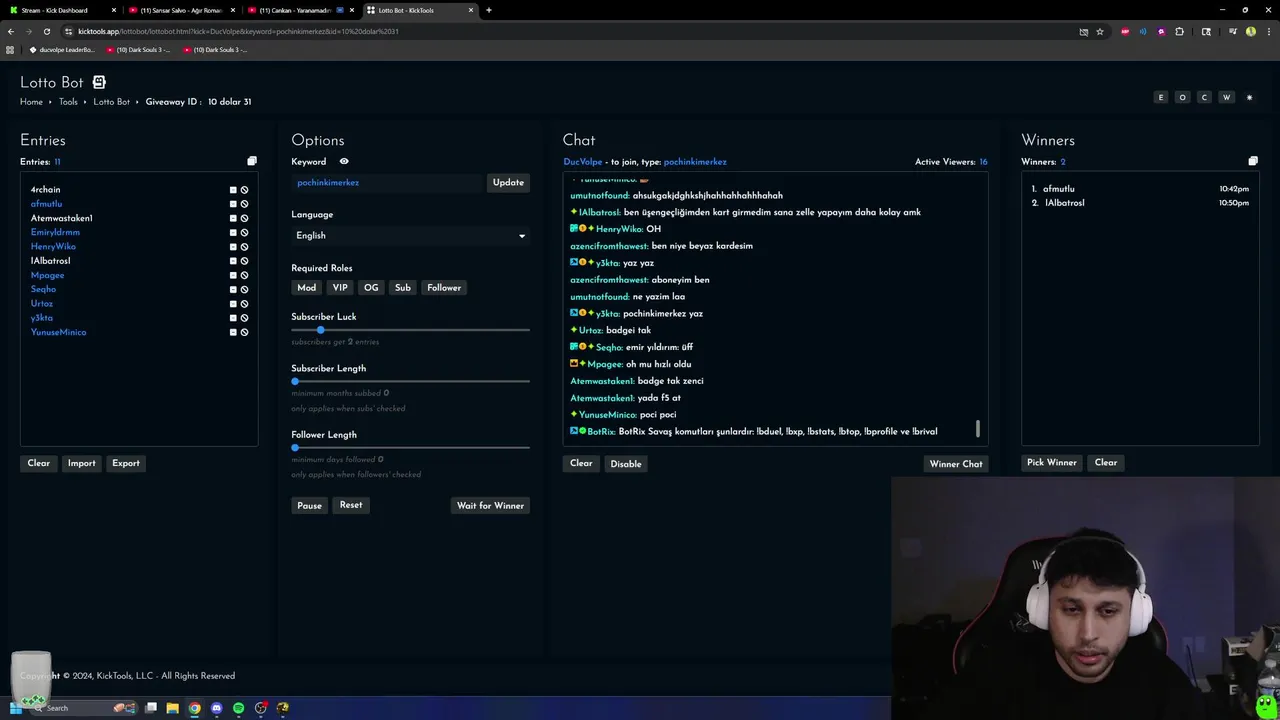
Task: Copy entries list with clipboard icon
Action: (252, 161)
